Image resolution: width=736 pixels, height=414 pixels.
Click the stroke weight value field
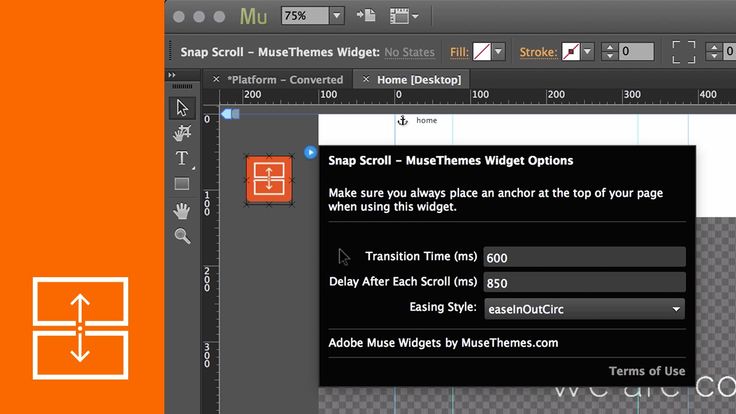click(x=636, y=52)
